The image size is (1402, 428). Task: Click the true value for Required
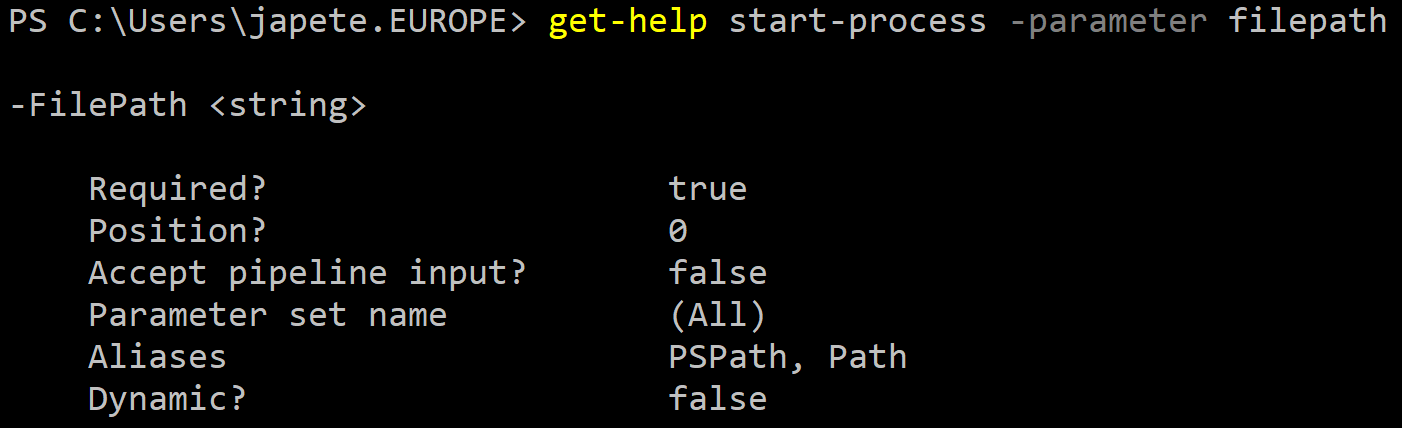(x=708, y=189)
